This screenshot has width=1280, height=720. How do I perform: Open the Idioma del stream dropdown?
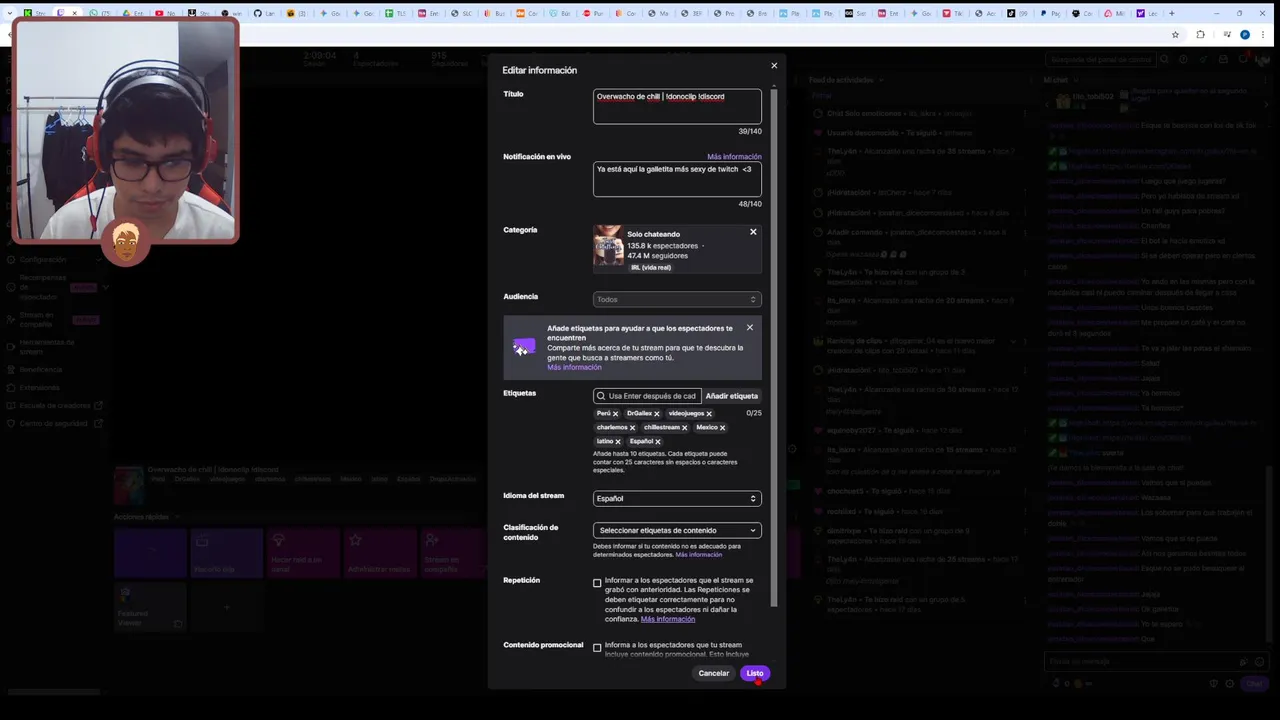(677, 498)
